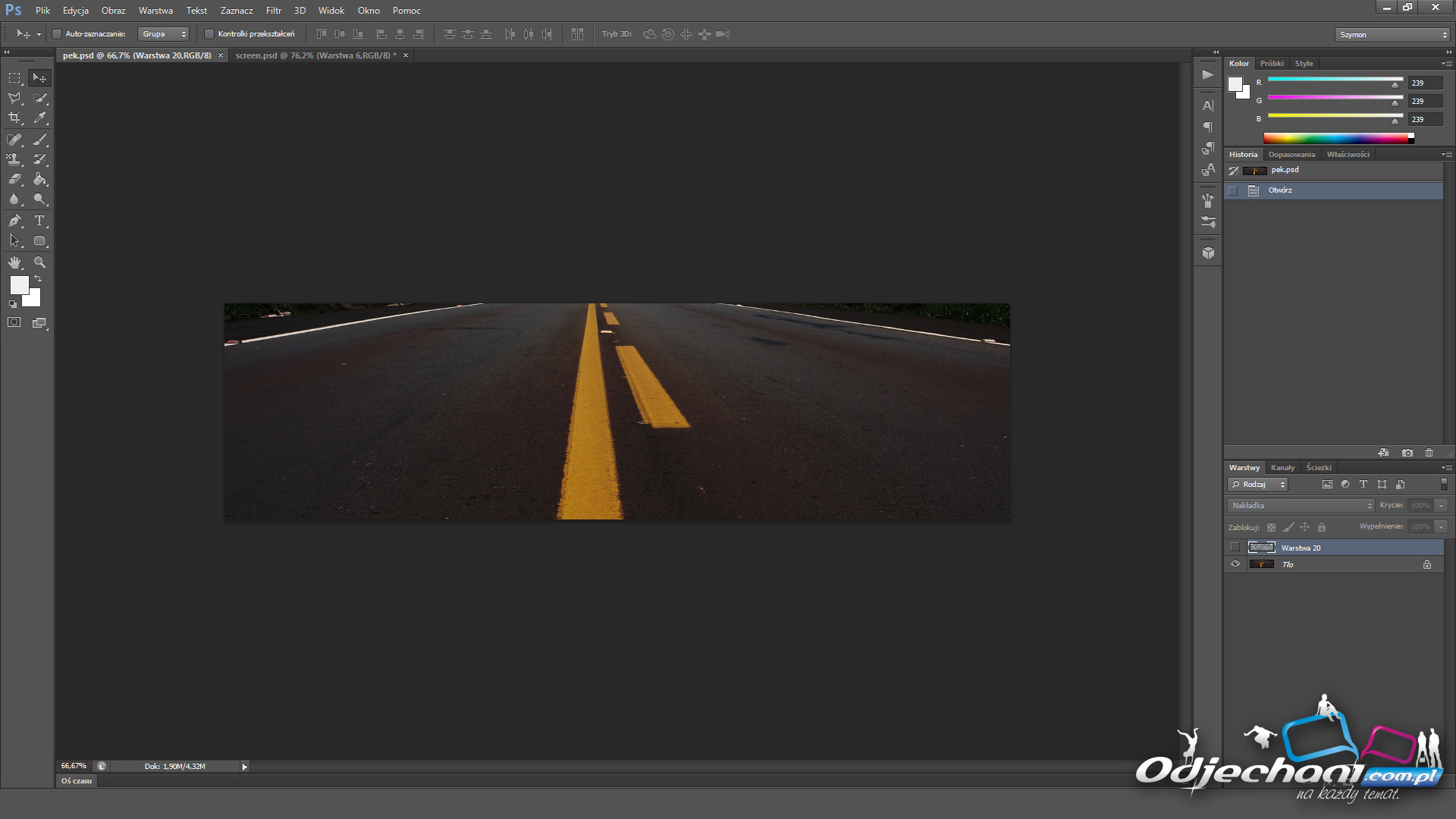Viewport: 1456px width, 819px height.
Task: Open the Grupa auto-select dropdown
Action: (163, 34)
